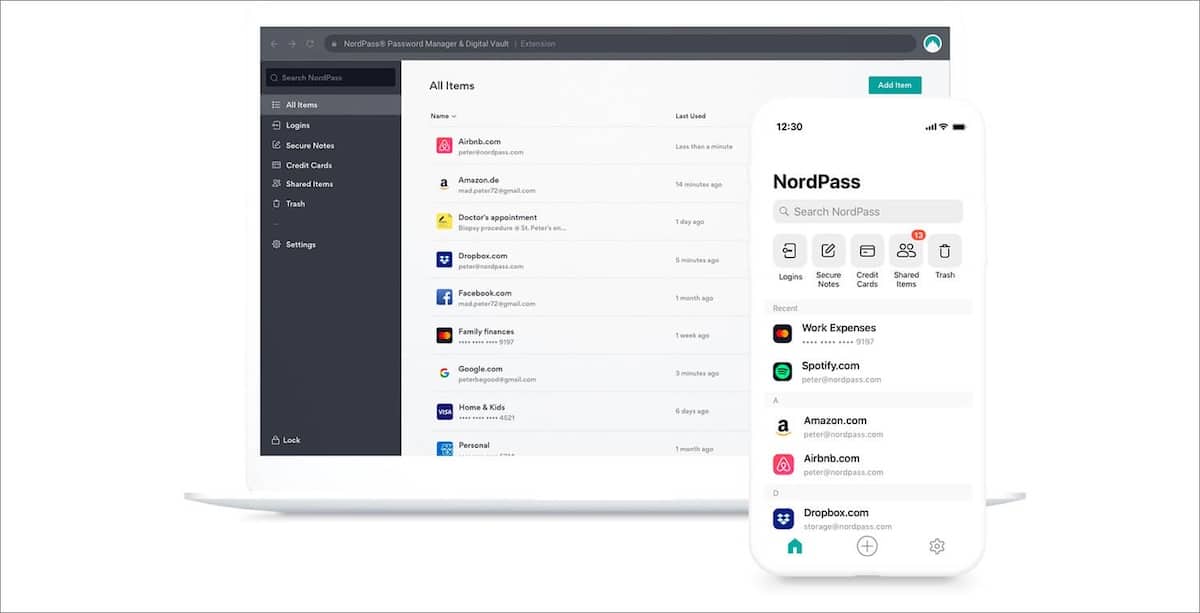
Task: Open Airbnb.com entry on phone
Action: (x=868, y=464)
